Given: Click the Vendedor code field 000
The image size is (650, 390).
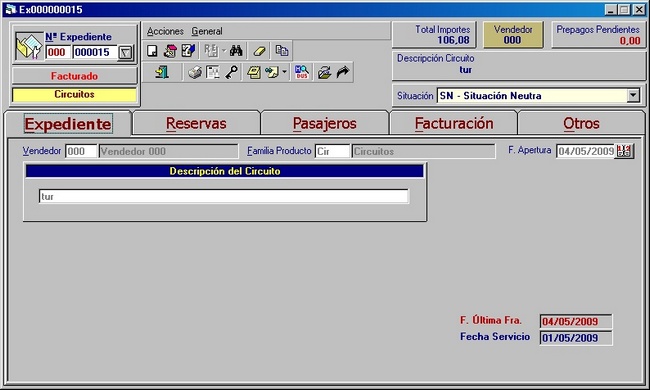Looking at the screenshot, I should coord(81,151).
